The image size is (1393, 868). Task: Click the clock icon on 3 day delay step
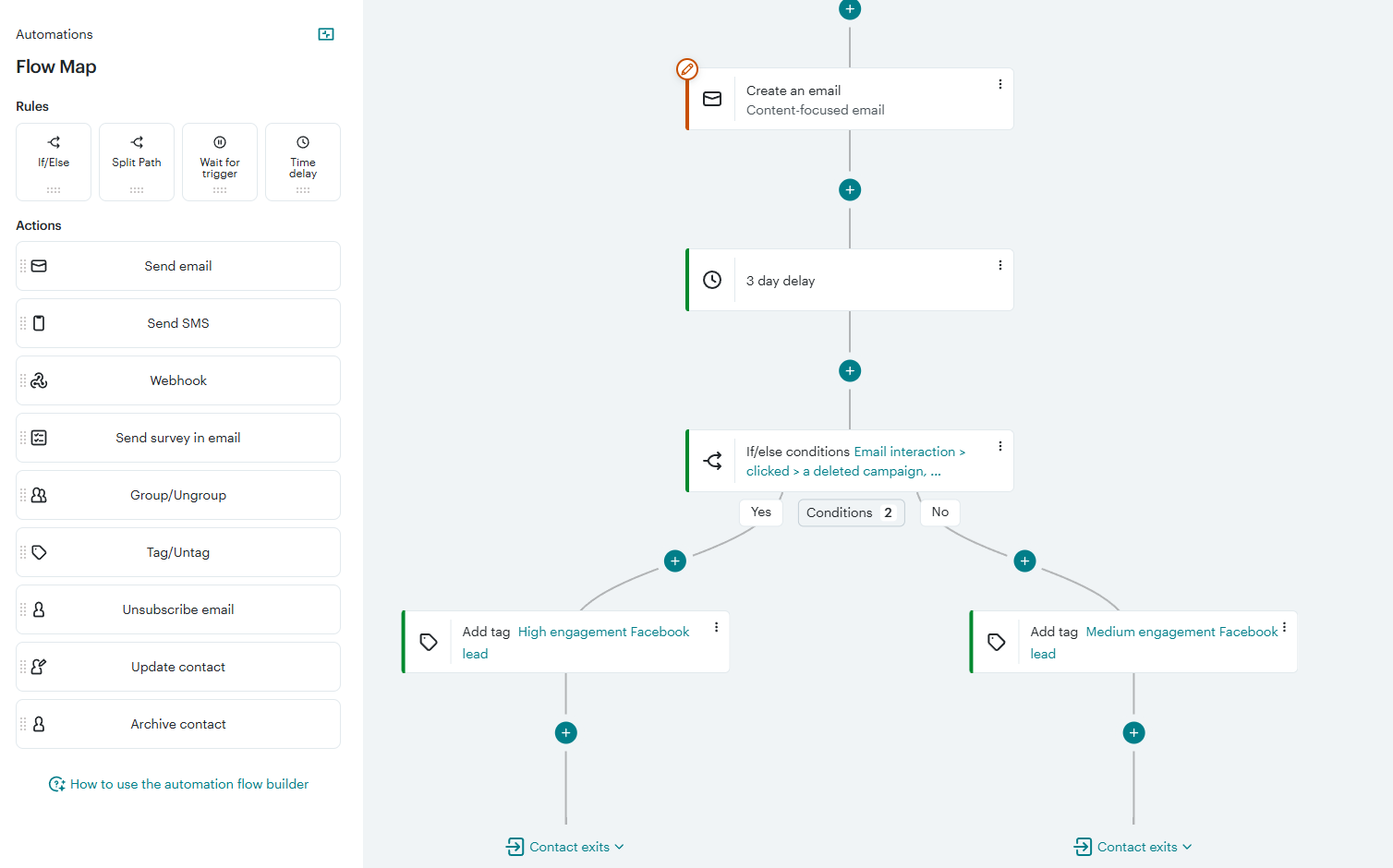pos(712,279)
